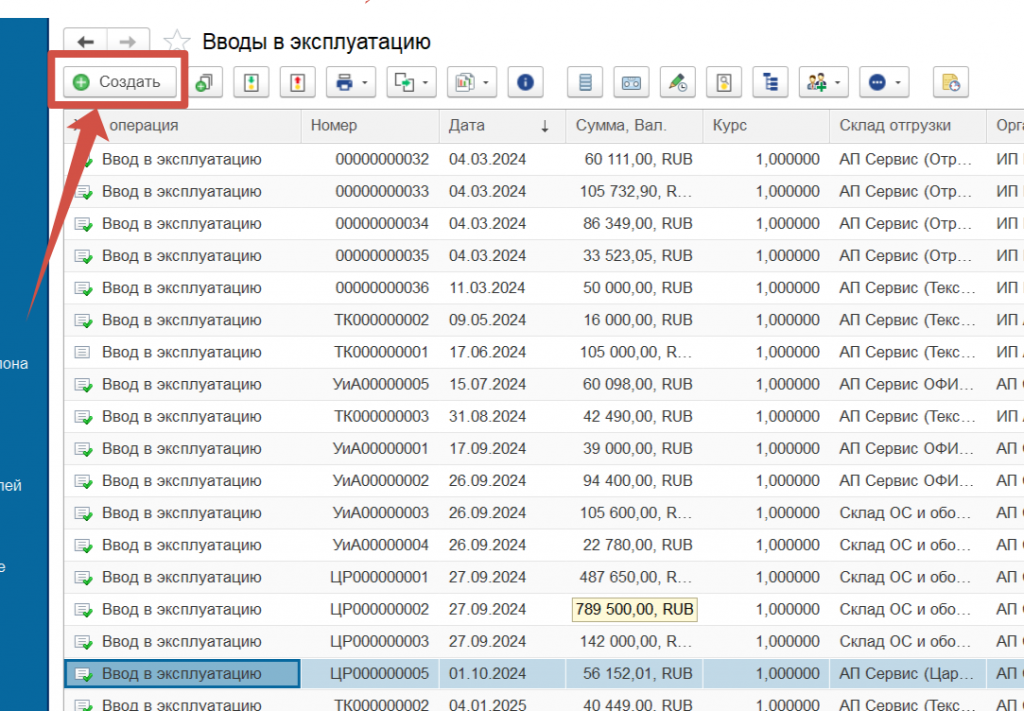
Task: Click the document structure tree icon
Action: coord(770,83)
